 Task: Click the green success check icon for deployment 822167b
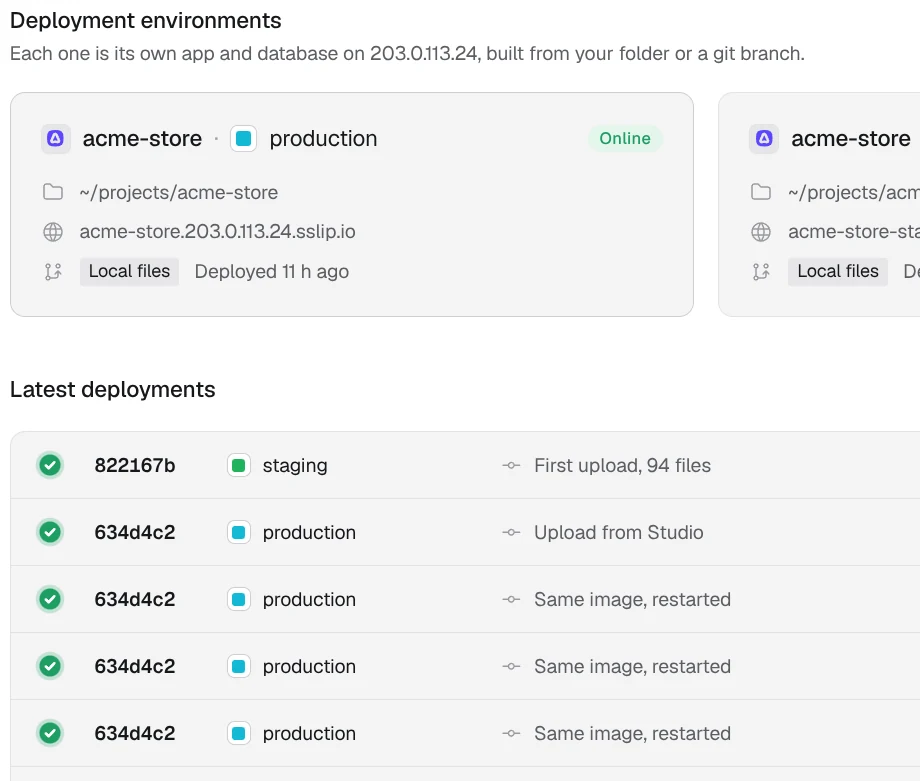(50, 466)
